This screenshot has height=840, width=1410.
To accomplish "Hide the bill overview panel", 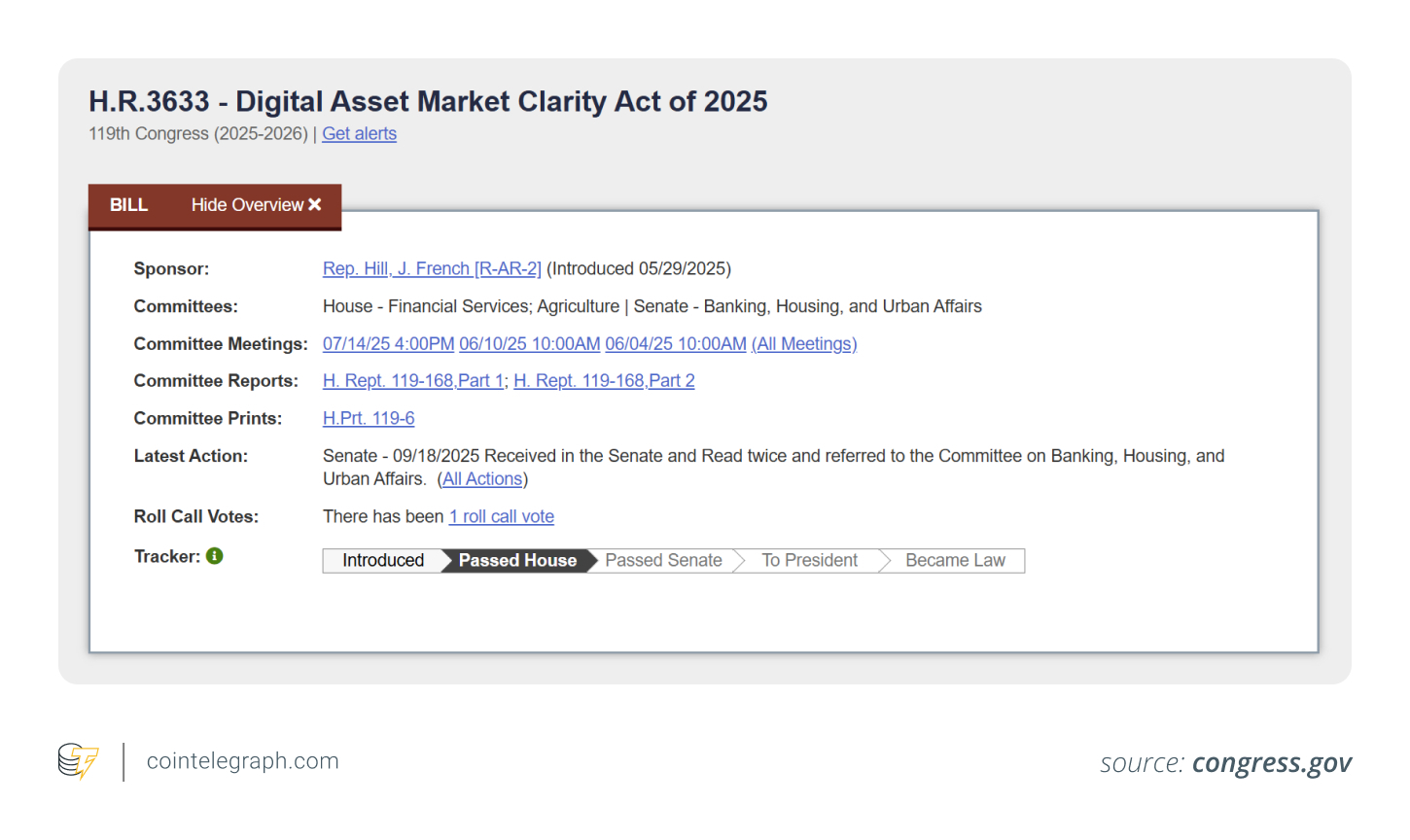I will pyautogui.click(x=256, y=205).
